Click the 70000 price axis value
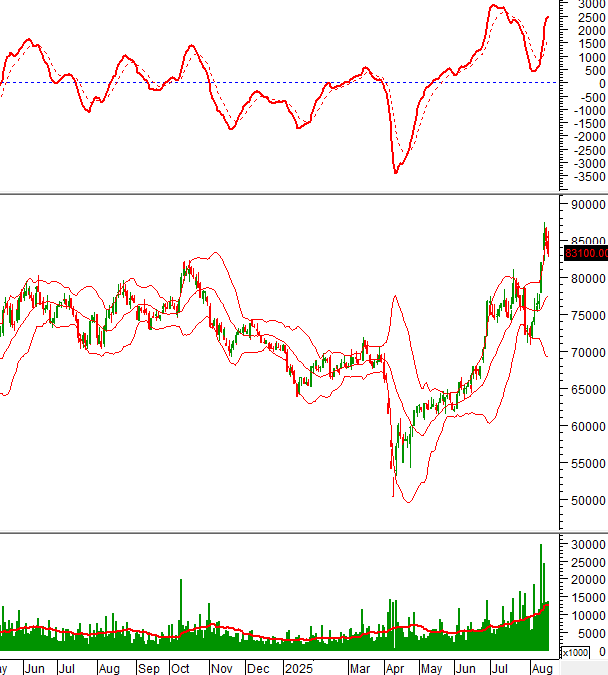 589,353
